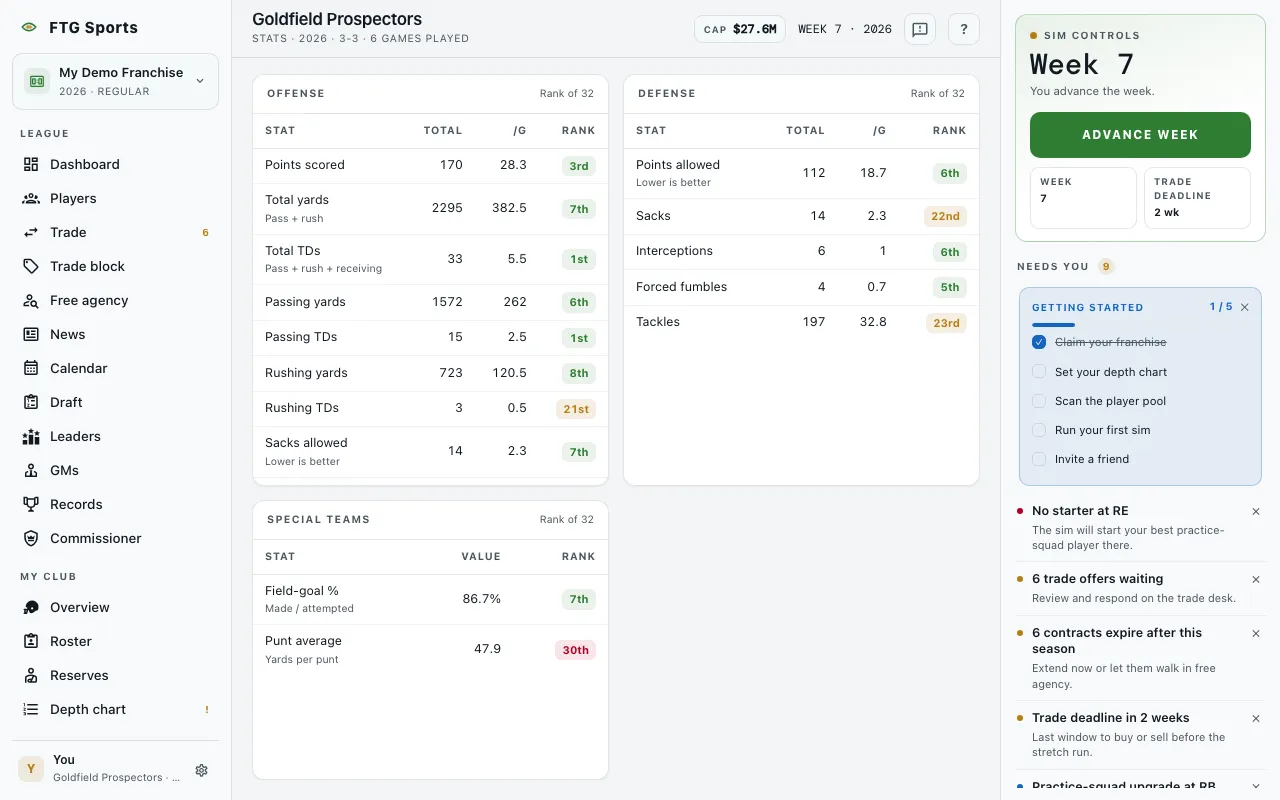Open Records trophy icon
This screenshot has width=1280, height=800.
click(x=31, y=504)
